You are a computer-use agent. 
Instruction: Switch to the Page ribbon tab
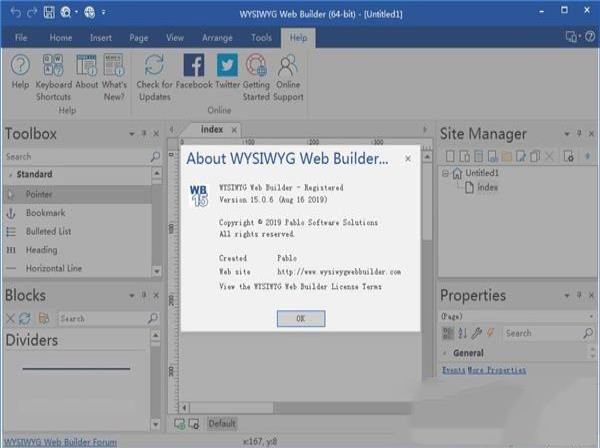pyautogui.click(x=139, y=38)
